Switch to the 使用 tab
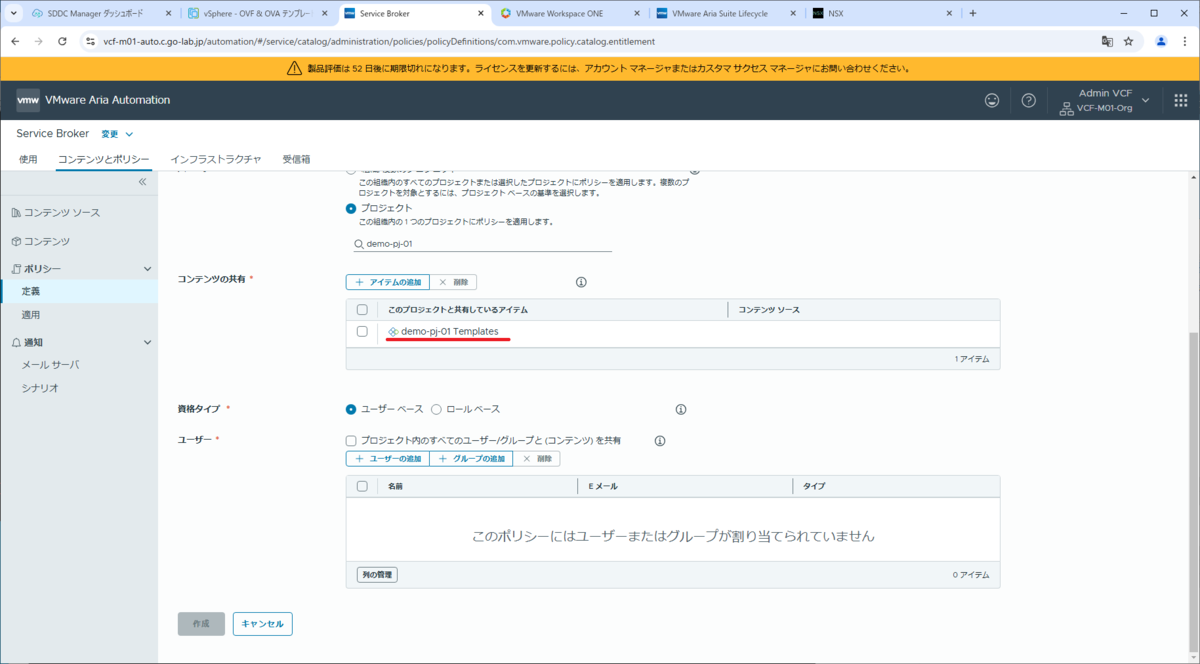This screenshot has height=664, width=1200. [28, 159]
